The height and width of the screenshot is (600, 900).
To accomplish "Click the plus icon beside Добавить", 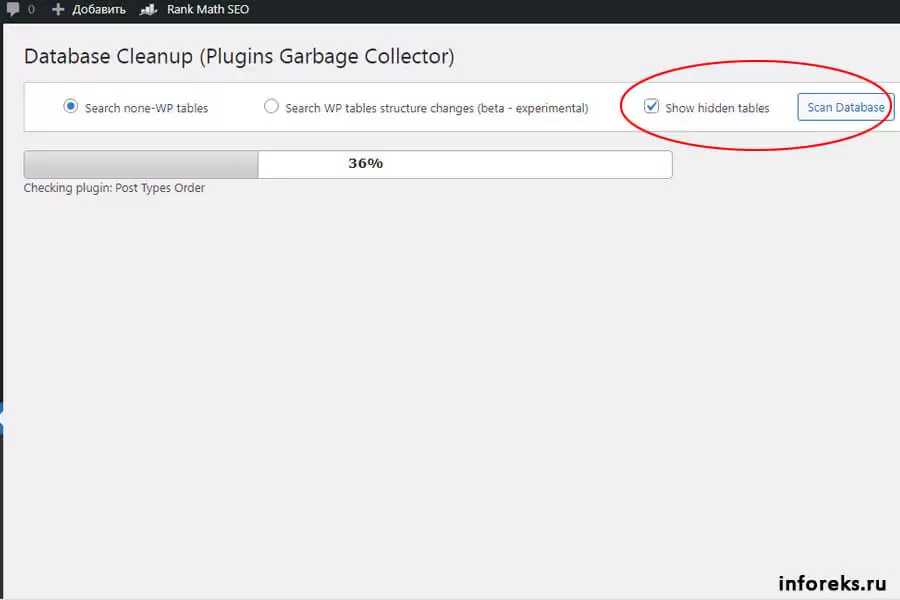I will point(57,10).
